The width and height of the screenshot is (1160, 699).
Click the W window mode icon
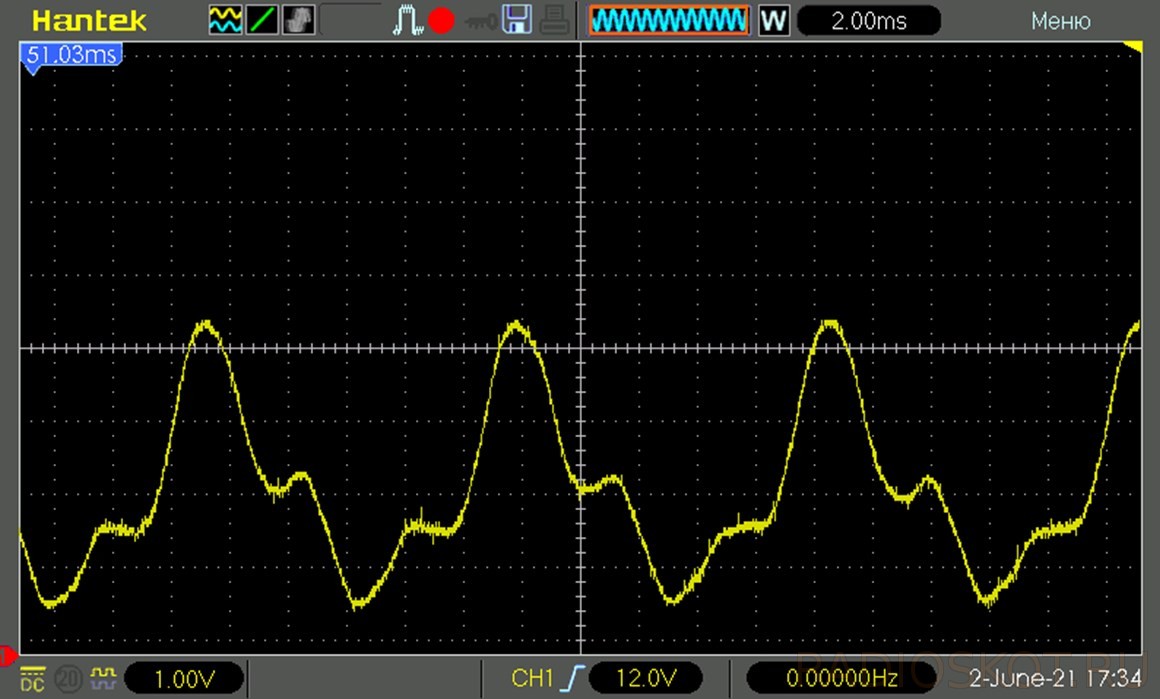click(x=773, y=20)
